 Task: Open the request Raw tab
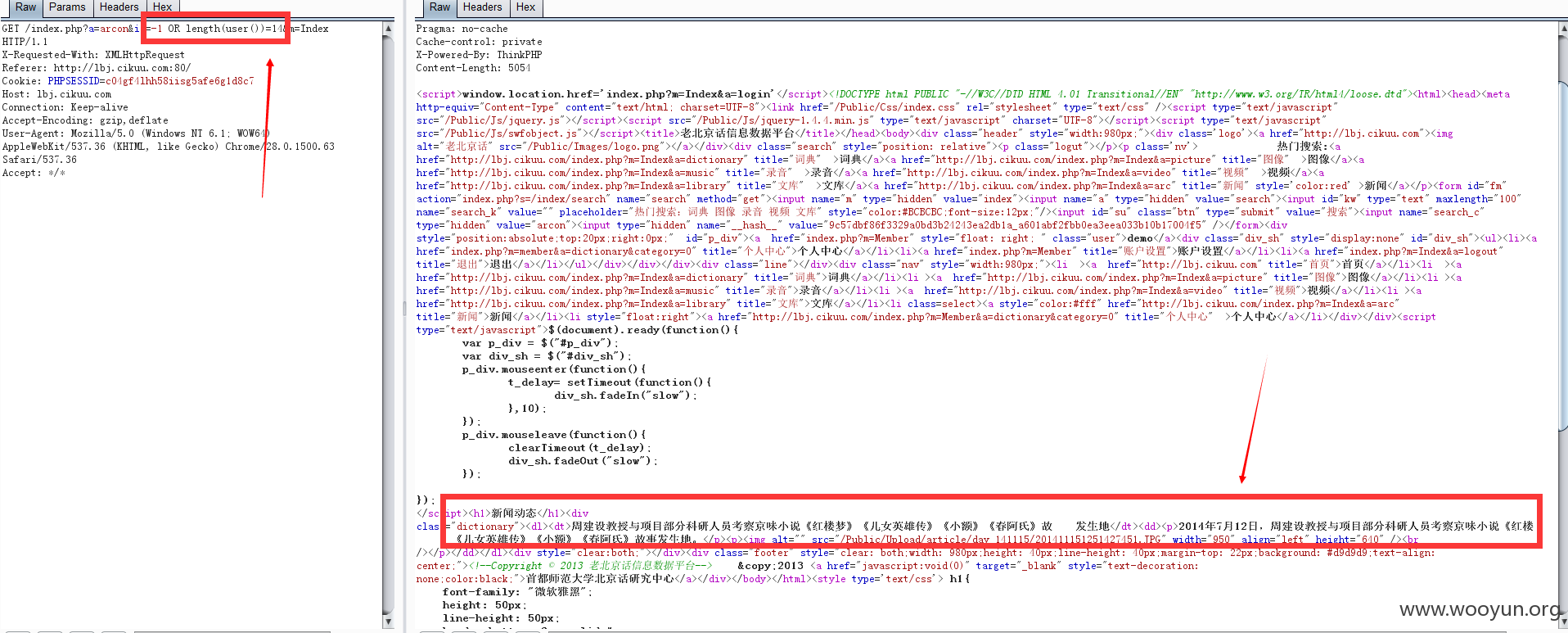(x=26, y=7)
